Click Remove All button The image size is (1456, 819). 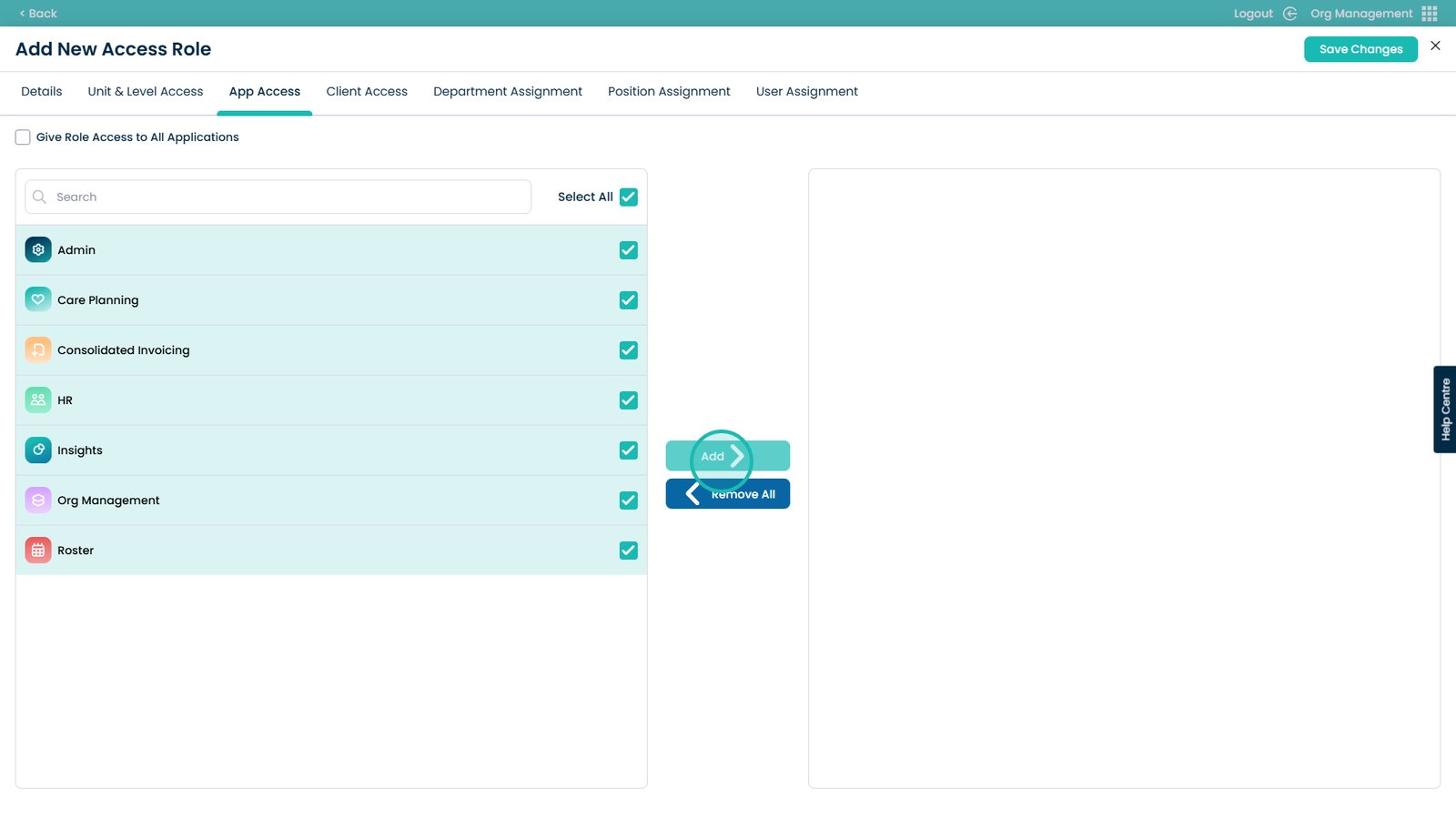tap(728, 494)
